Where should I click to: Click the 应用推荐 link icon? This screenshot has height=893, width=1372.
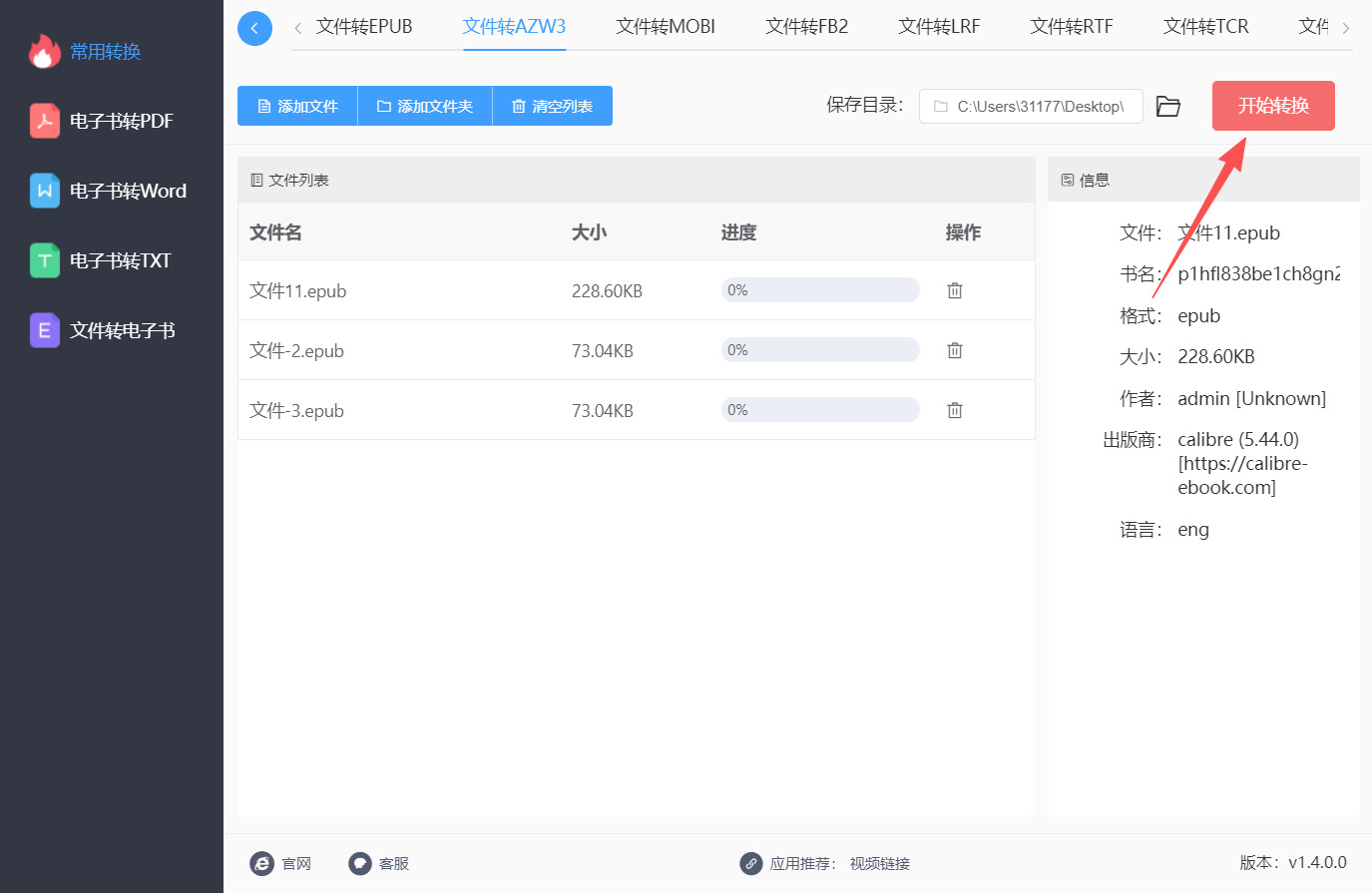[751, 863]
